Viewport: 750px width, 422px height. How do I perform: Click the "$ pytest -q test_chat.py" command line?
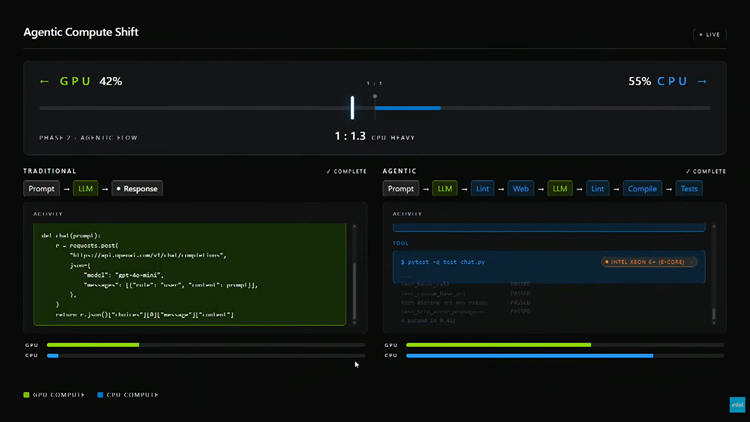[x=443, y=262]
